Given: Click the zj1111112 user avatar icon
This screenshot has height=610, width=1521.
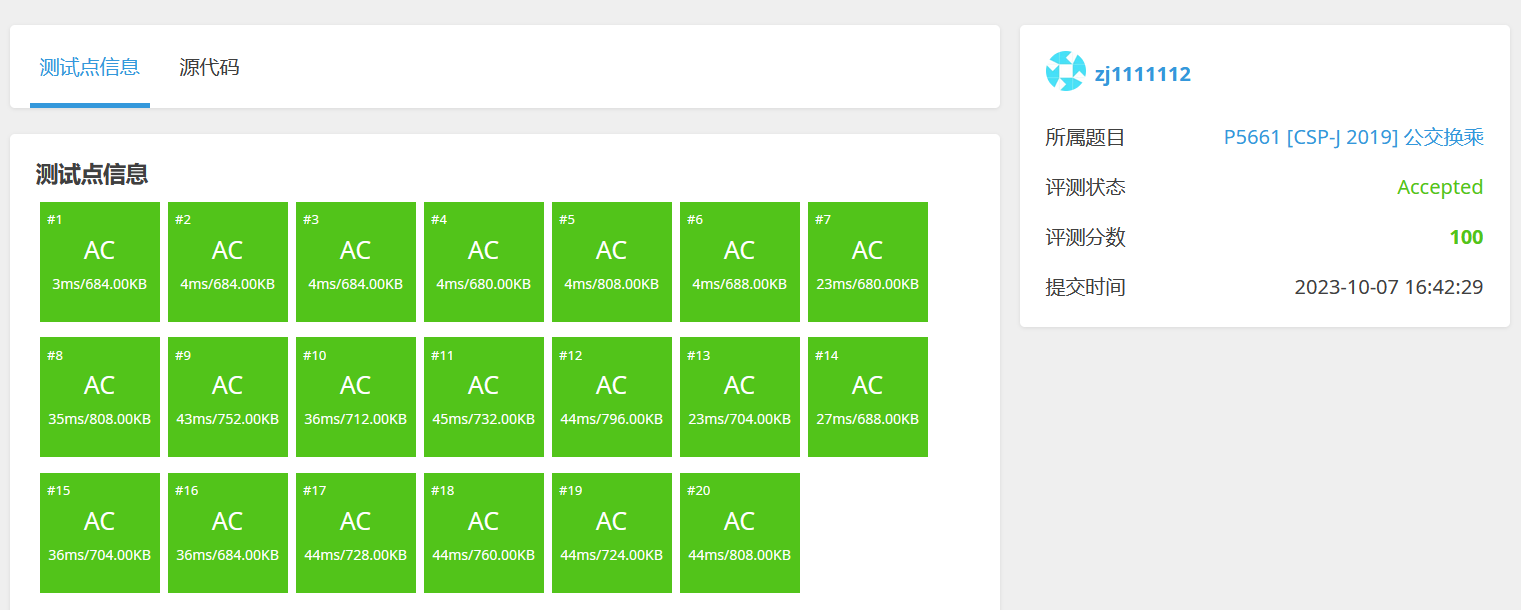Looking at the screenshot, I should click(1065, 72).
